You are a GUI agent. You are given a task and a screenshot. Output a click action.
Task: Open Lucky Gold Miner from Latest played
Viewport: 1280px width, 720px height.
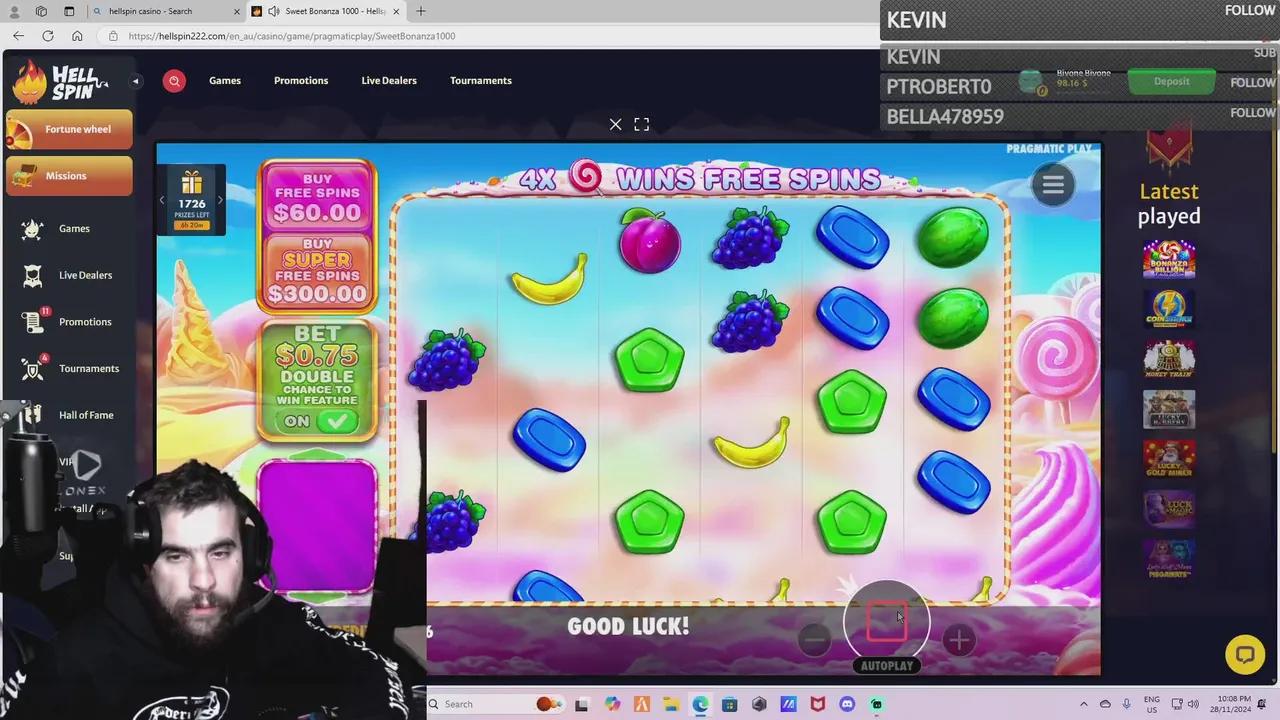coord(1169,459)
